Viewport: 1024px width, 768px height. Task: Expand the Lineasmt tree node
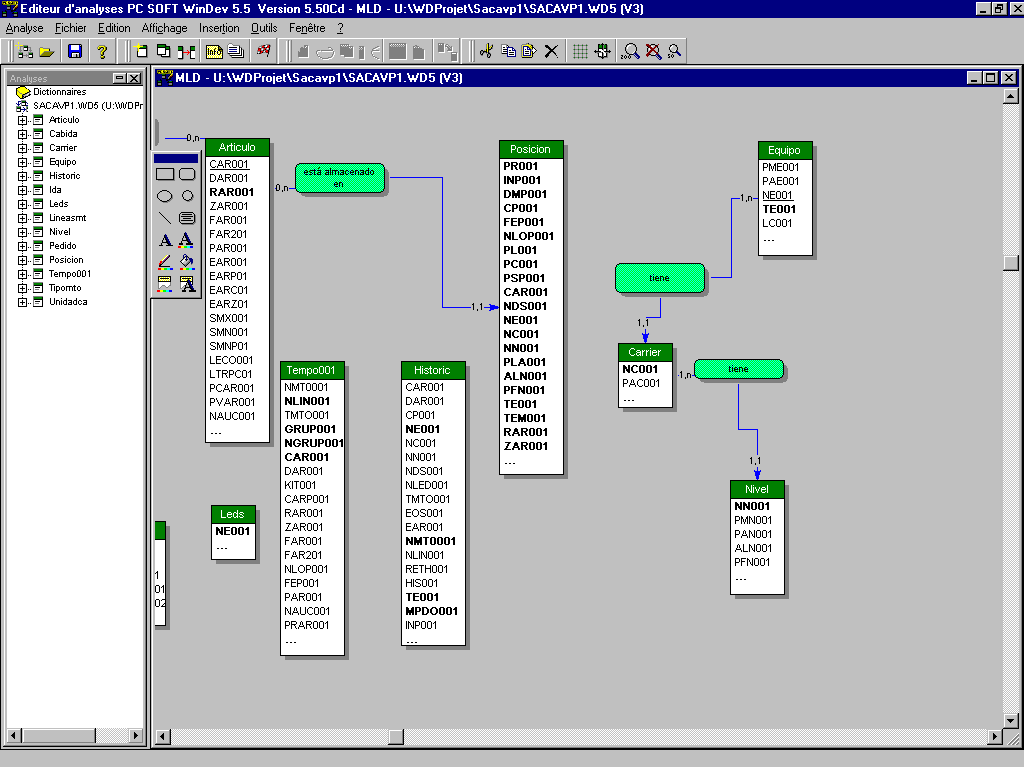[x=22, y=218]
